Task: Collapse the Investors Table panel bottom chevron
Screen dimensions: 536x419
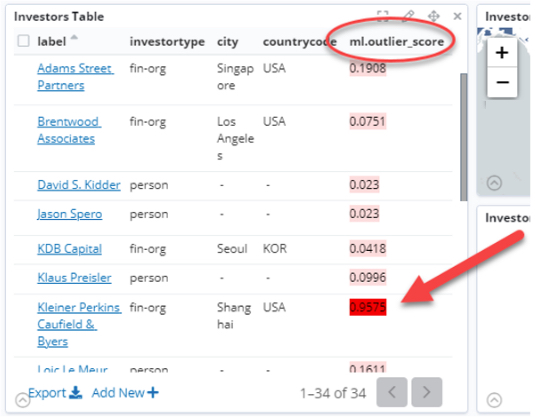Action: (x=23, y=400)
